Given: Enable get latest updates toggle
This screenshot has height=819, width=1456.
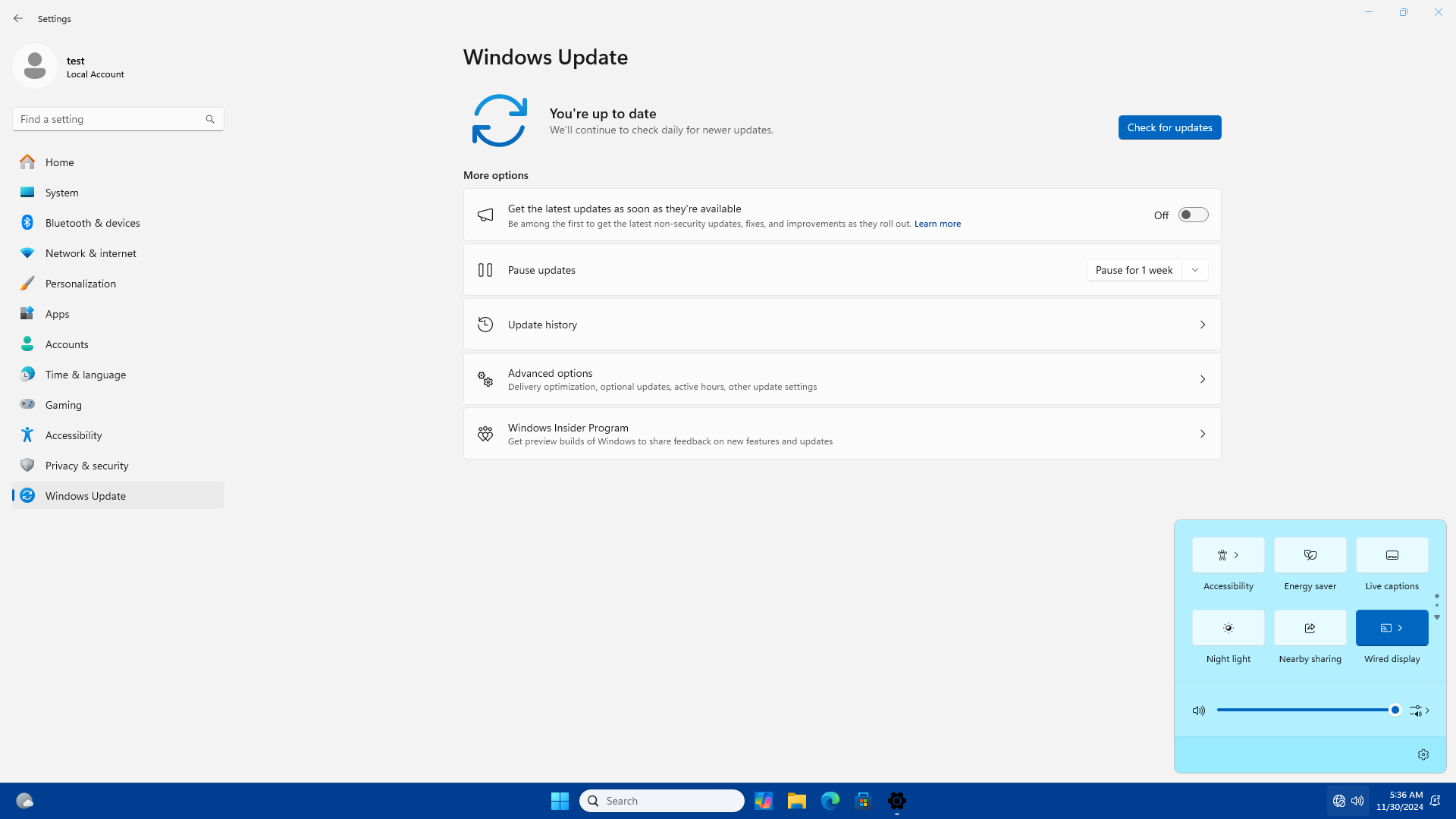Looking at the screenshot, I should 1193,215.
